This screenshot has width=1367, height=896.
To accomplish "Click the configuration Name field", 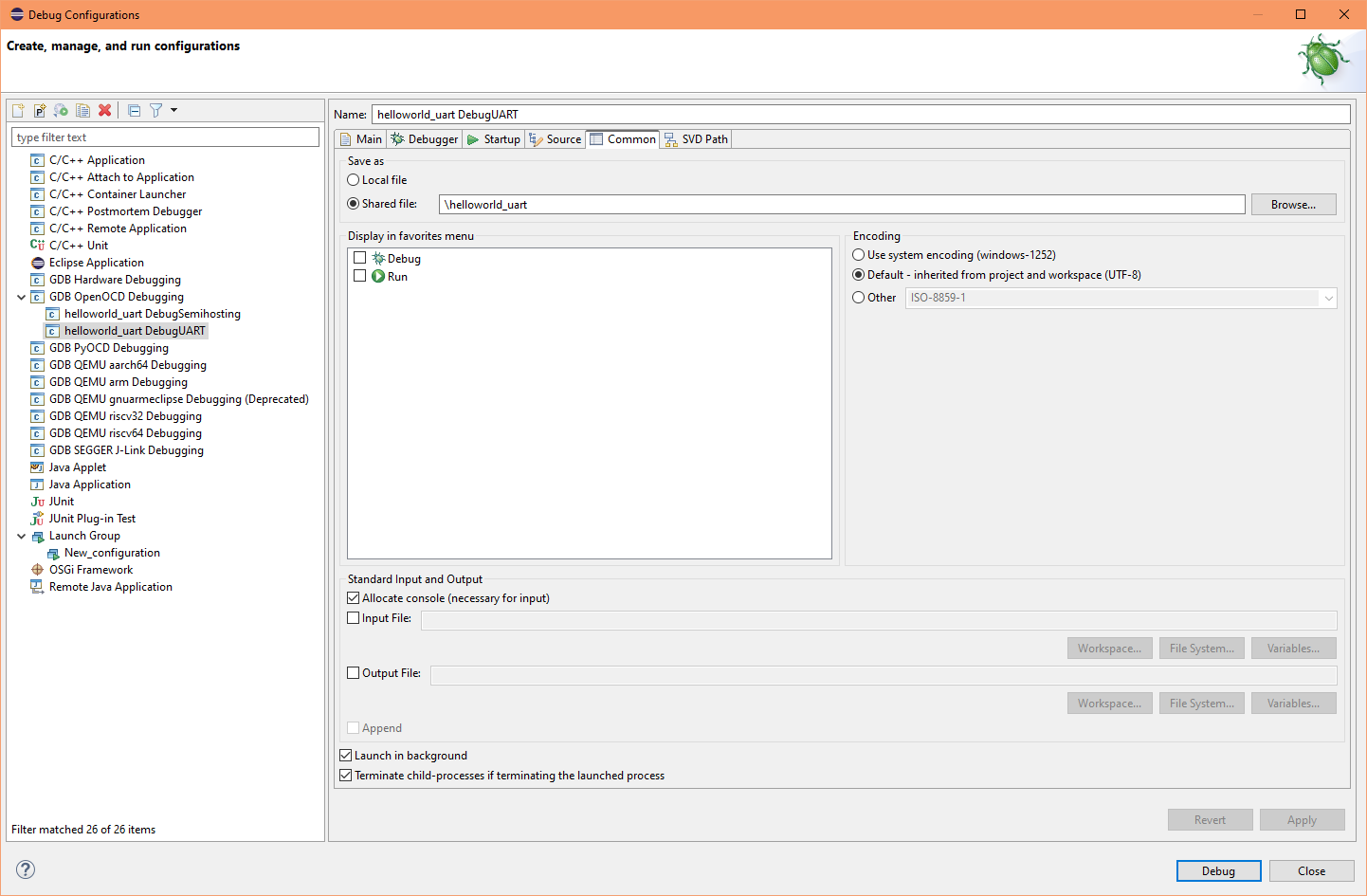I will click(x=861, y=115).
